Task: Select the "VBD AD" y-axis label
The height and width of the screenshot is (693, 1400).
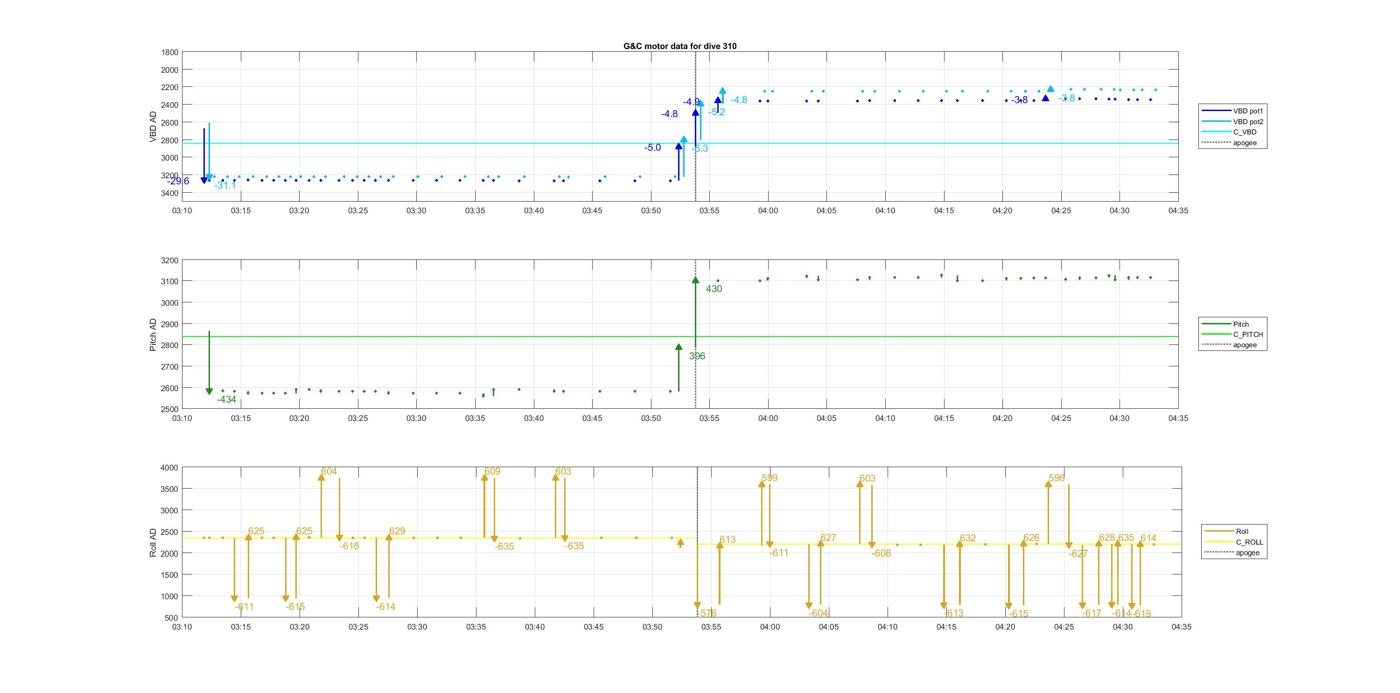Action: tap(154, 124)
